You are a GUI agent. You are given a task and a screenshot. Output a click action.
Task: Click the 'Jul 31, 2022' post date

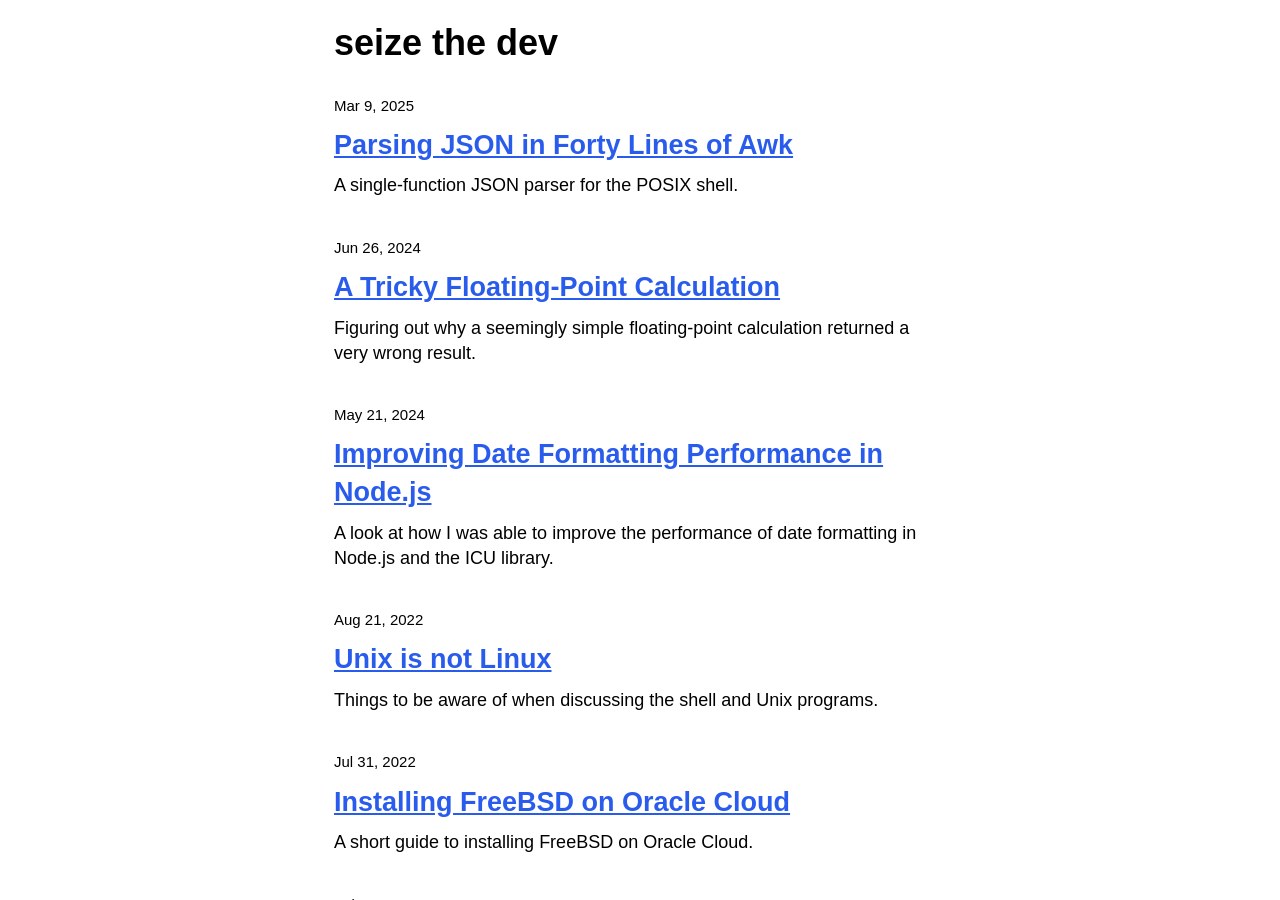(x=374, y=762)
